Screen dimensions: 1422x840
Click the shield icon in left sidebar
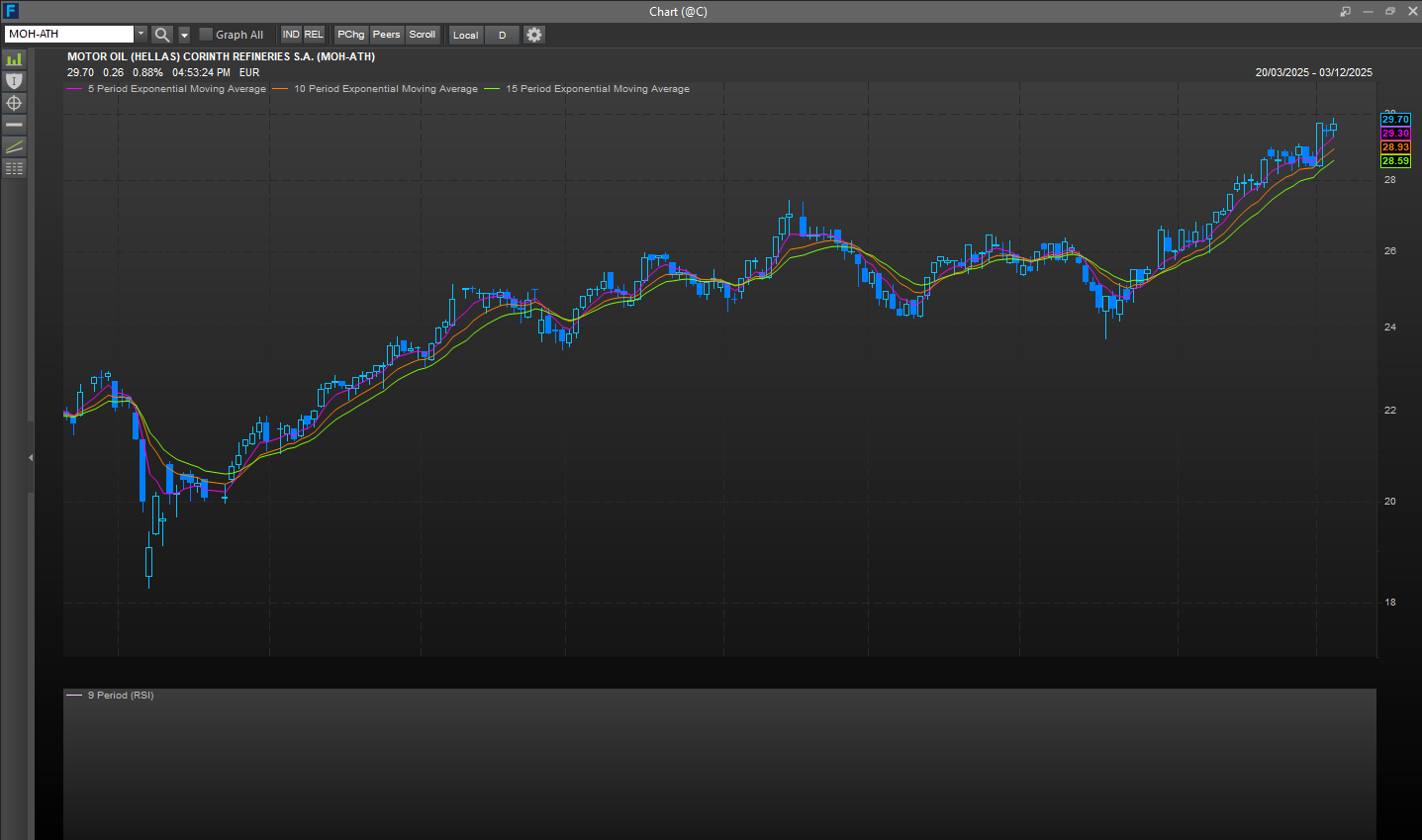point(14,81)
